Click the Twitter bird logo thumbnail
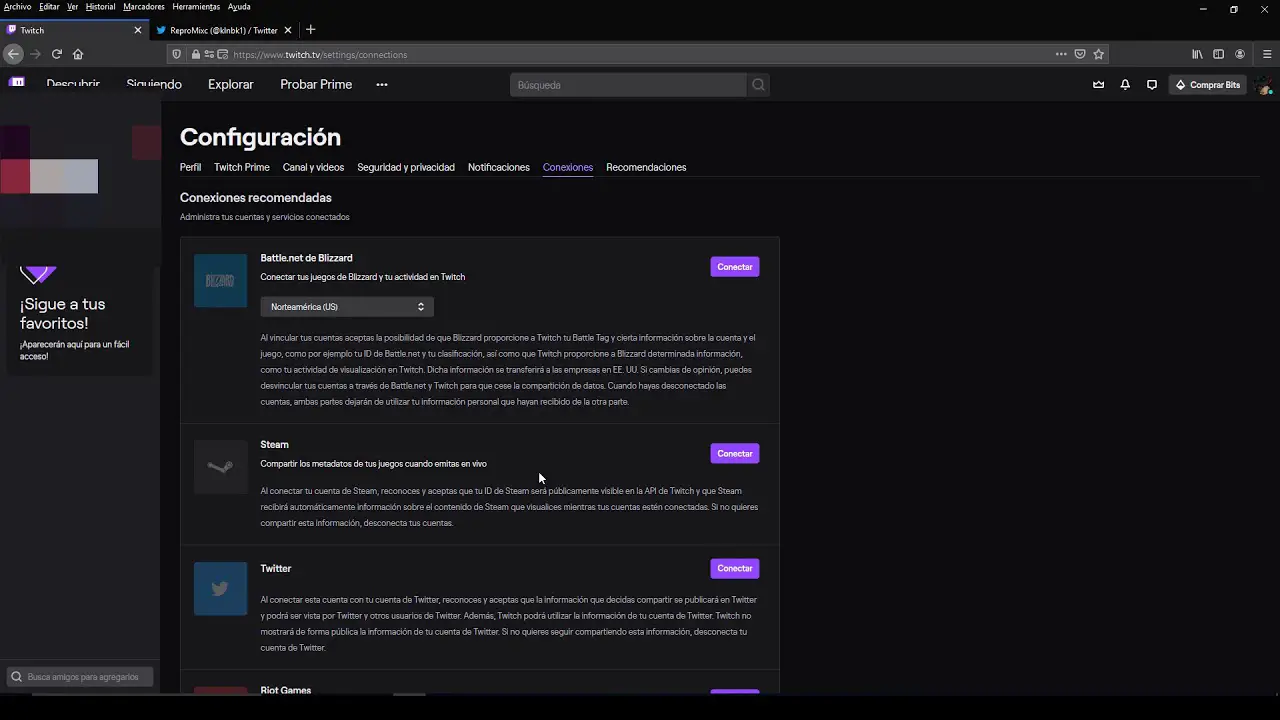This screenshot has width=1280, height=720. [220, 589]
